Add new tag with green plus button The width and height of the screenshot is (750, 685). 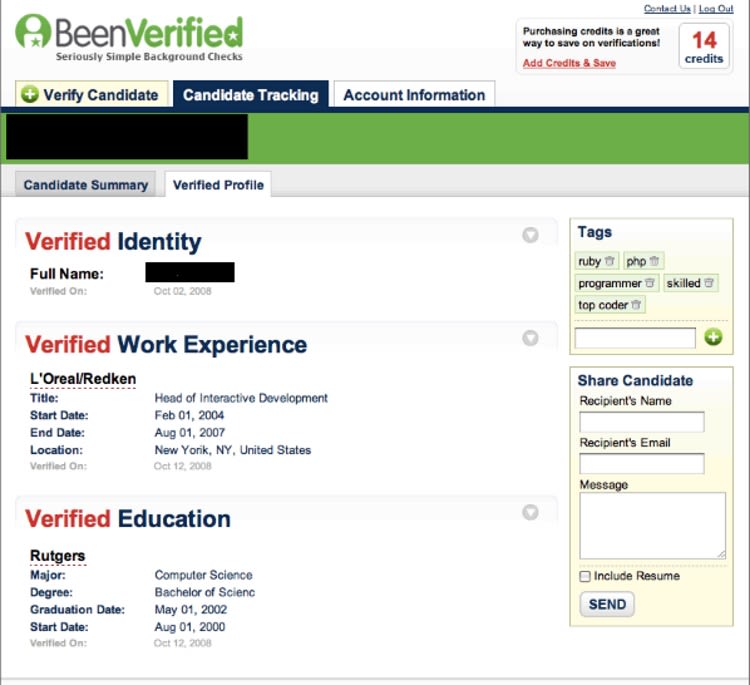(x=713, y=337)
